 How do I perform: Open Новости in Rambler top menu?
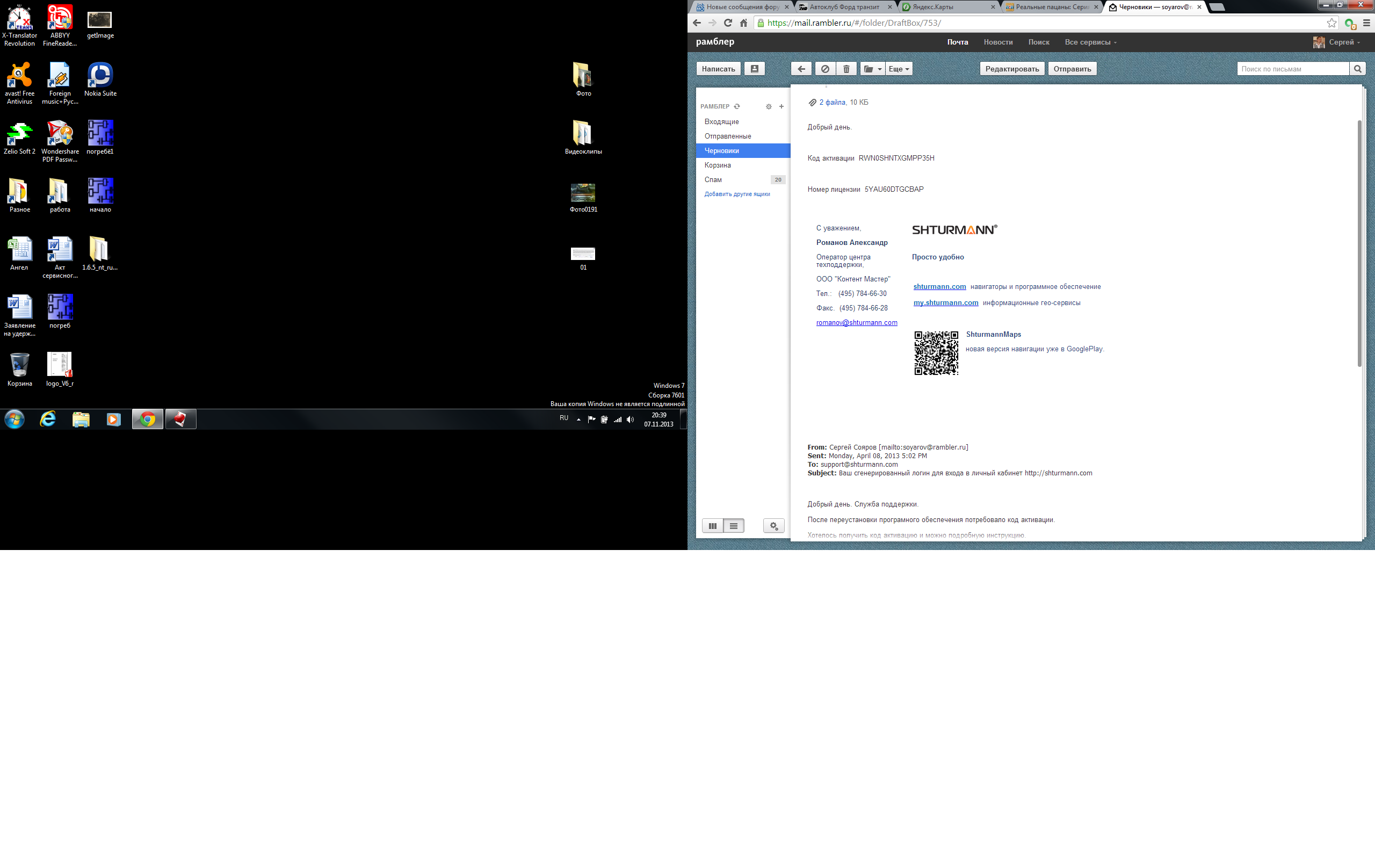click(998, 42)
